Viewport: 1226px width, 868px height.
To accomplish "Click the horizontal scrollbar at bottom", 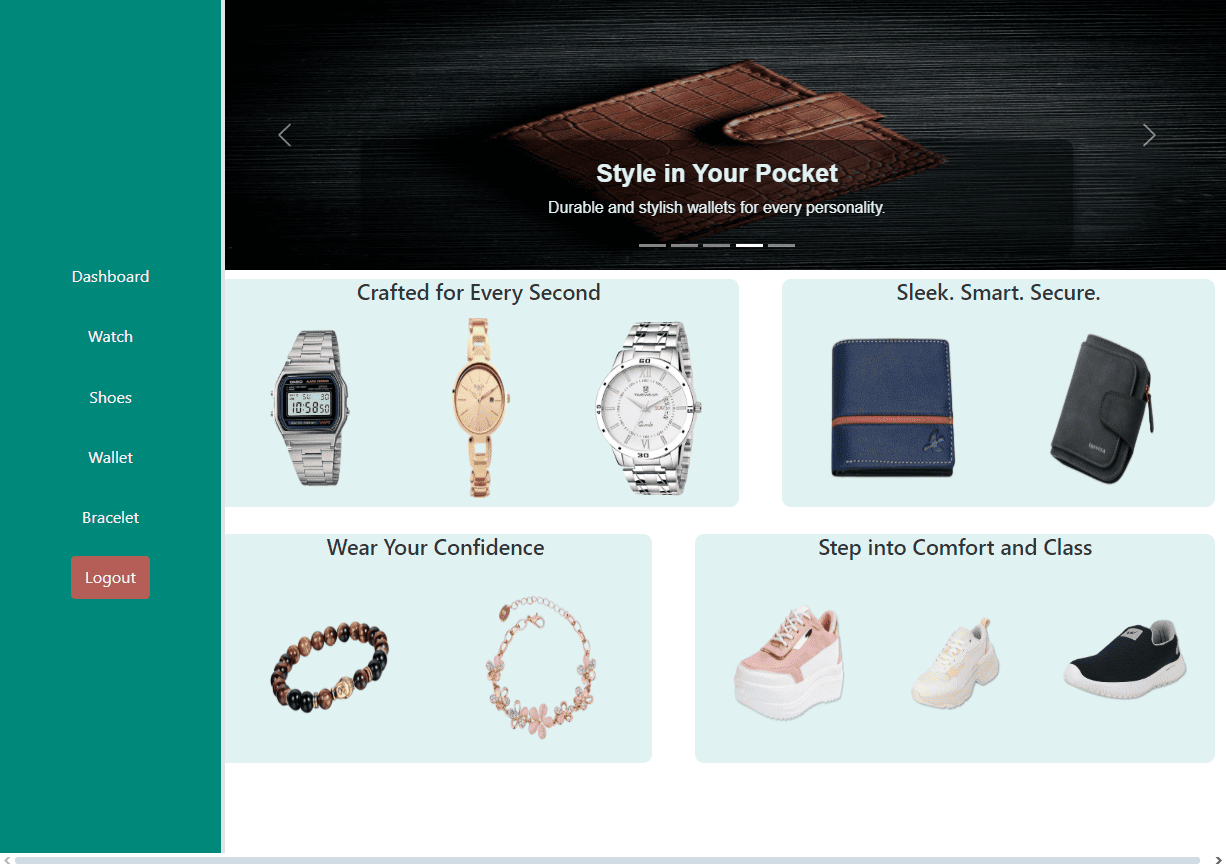I will click(607, 860).
